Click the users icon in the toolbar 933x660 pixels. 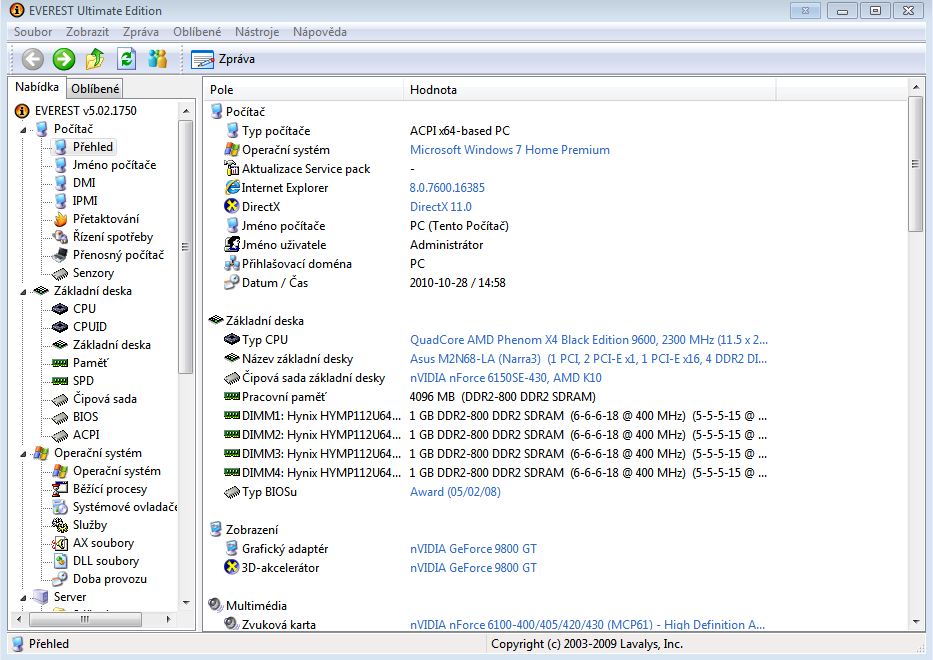(x=157, y=59)
